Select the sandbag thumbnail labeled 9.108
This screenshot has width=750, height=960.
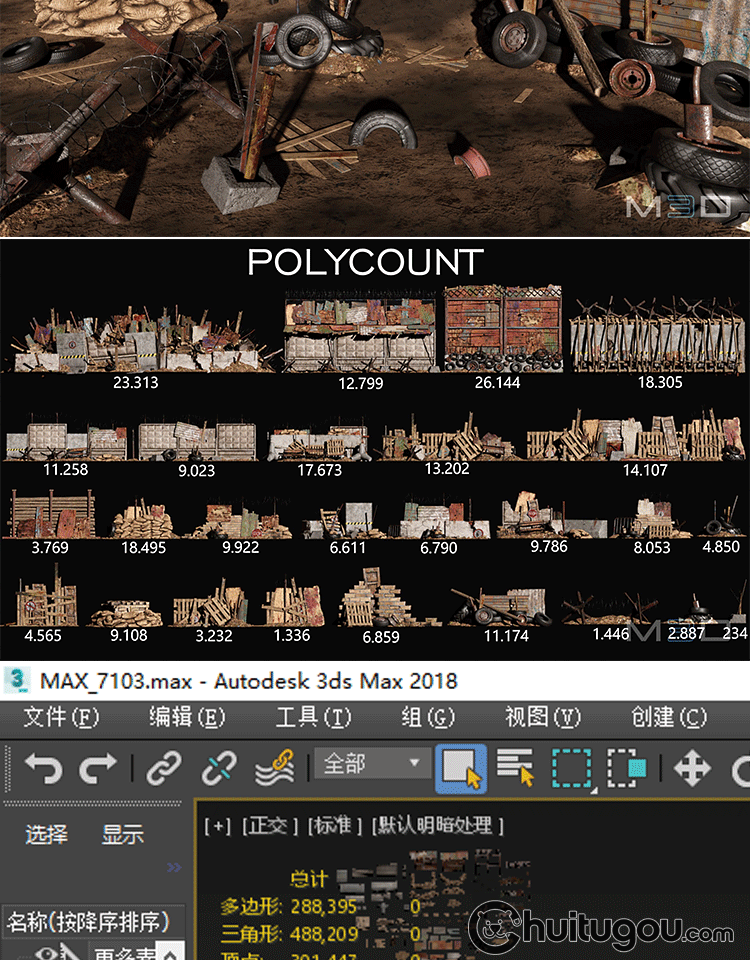point(127,613)
